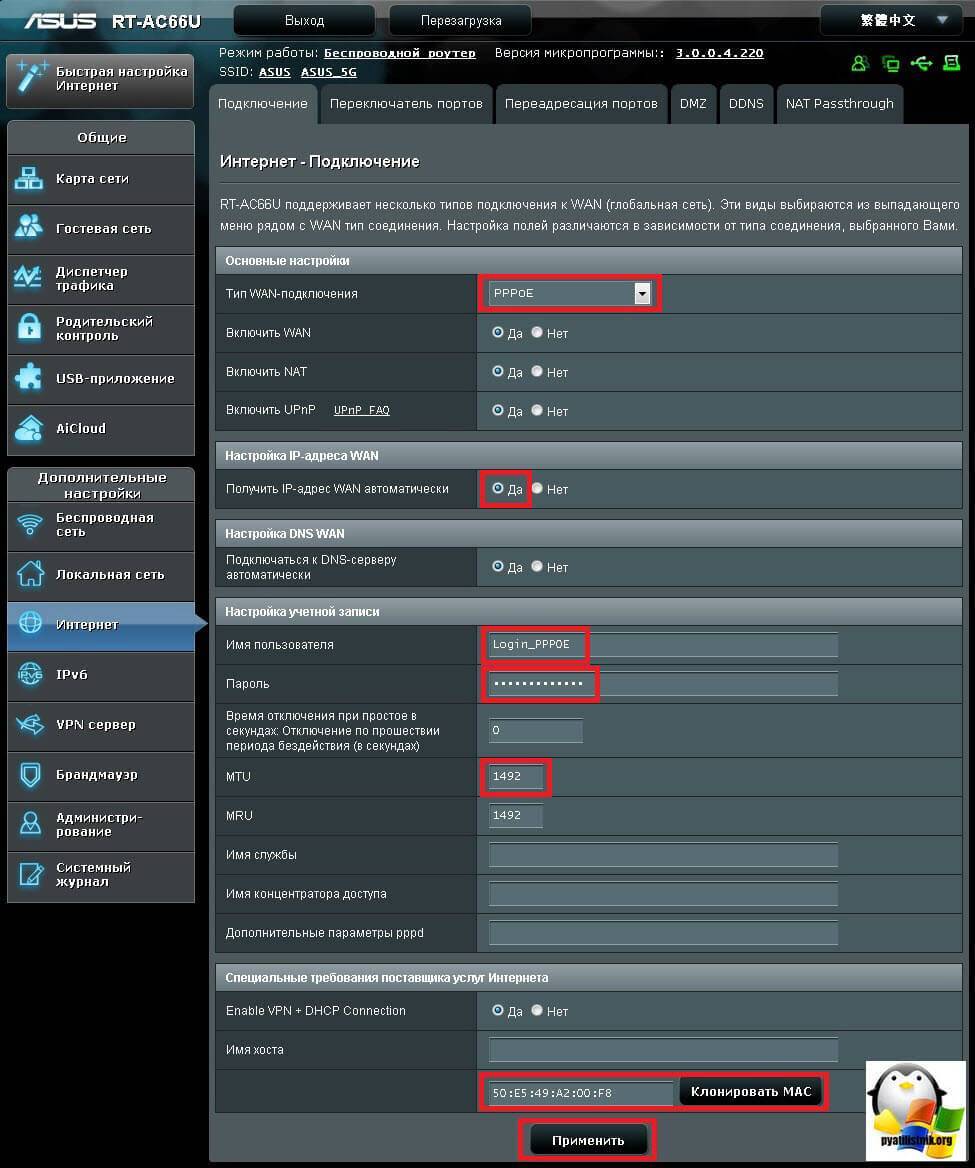The width and height of the screenshot is (975, 1168).
Task: Click the ASUS_5G SSID link
Action: coord(328,72)
